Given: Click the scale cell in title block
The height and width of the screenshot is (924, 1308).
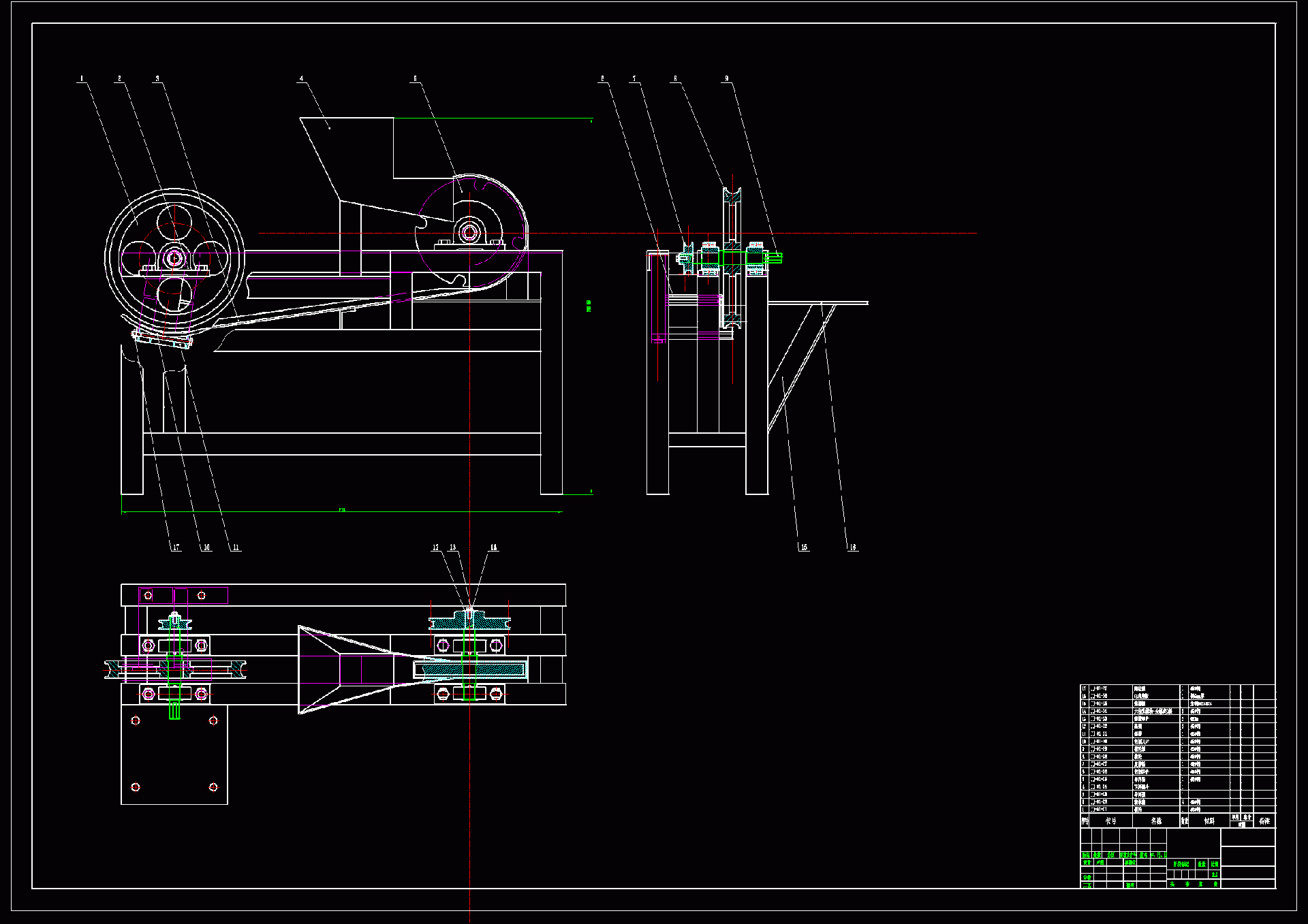Looking at the screenshot, I should click(x=1215, y=874).
